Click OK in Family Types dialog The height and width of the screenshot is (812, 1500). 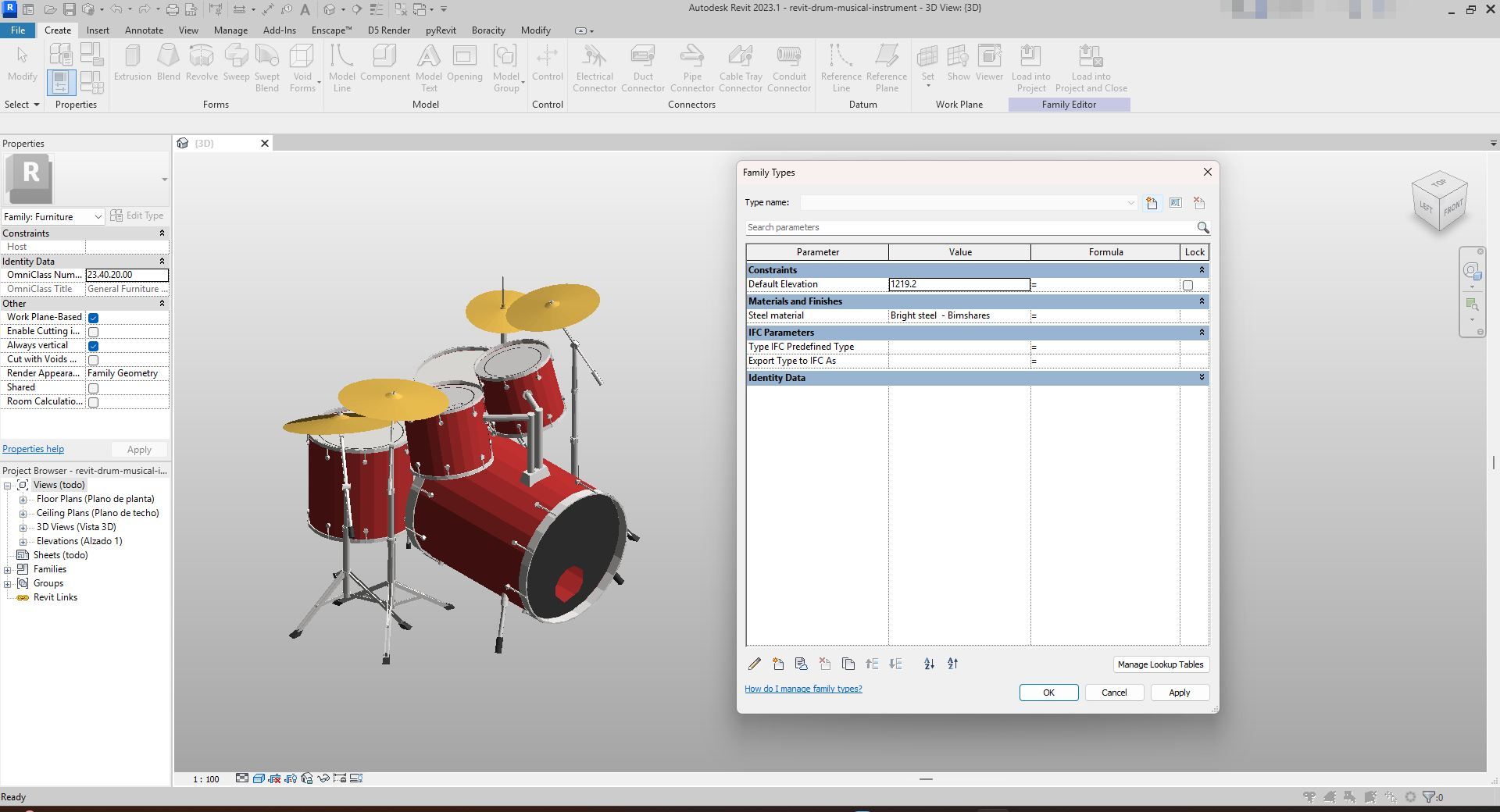click(x=1048, y=693)
